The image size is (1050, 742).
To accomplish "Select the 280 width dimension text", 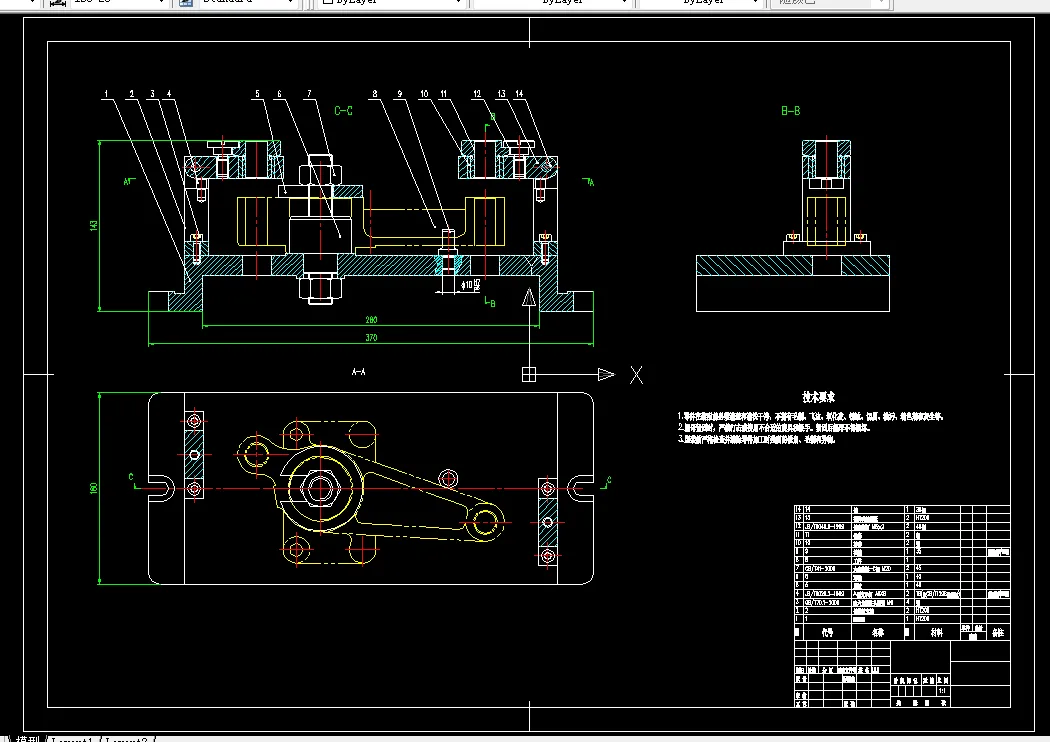I will point(371,320).
